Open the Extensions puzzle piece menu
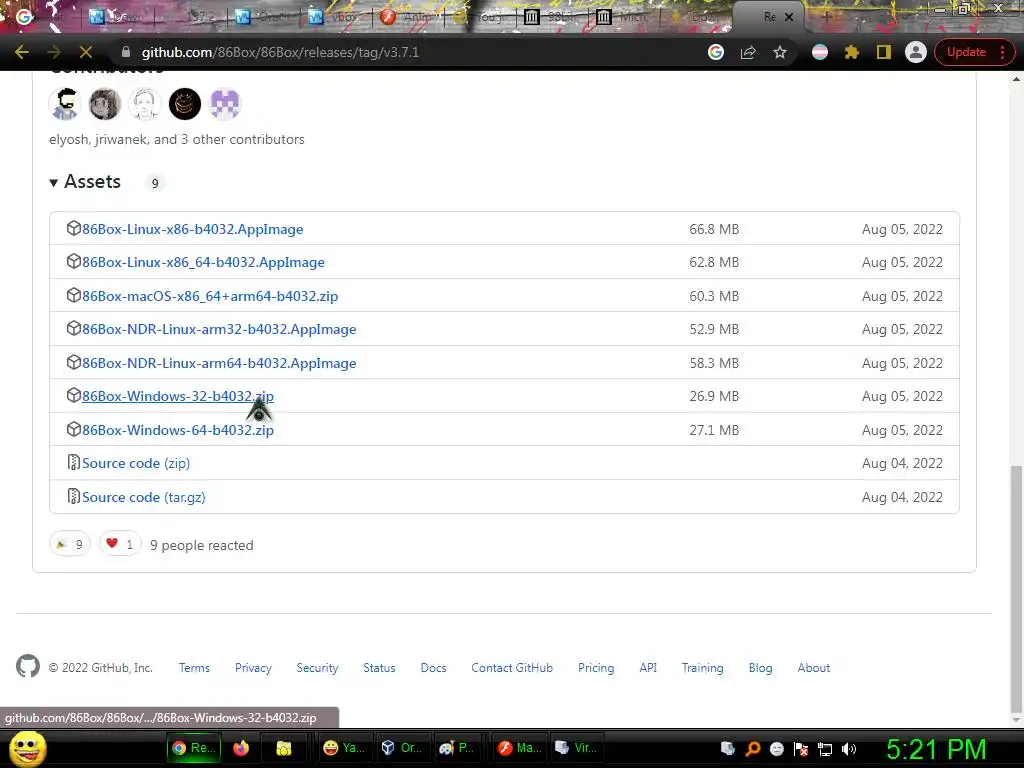 coord(852,52)
